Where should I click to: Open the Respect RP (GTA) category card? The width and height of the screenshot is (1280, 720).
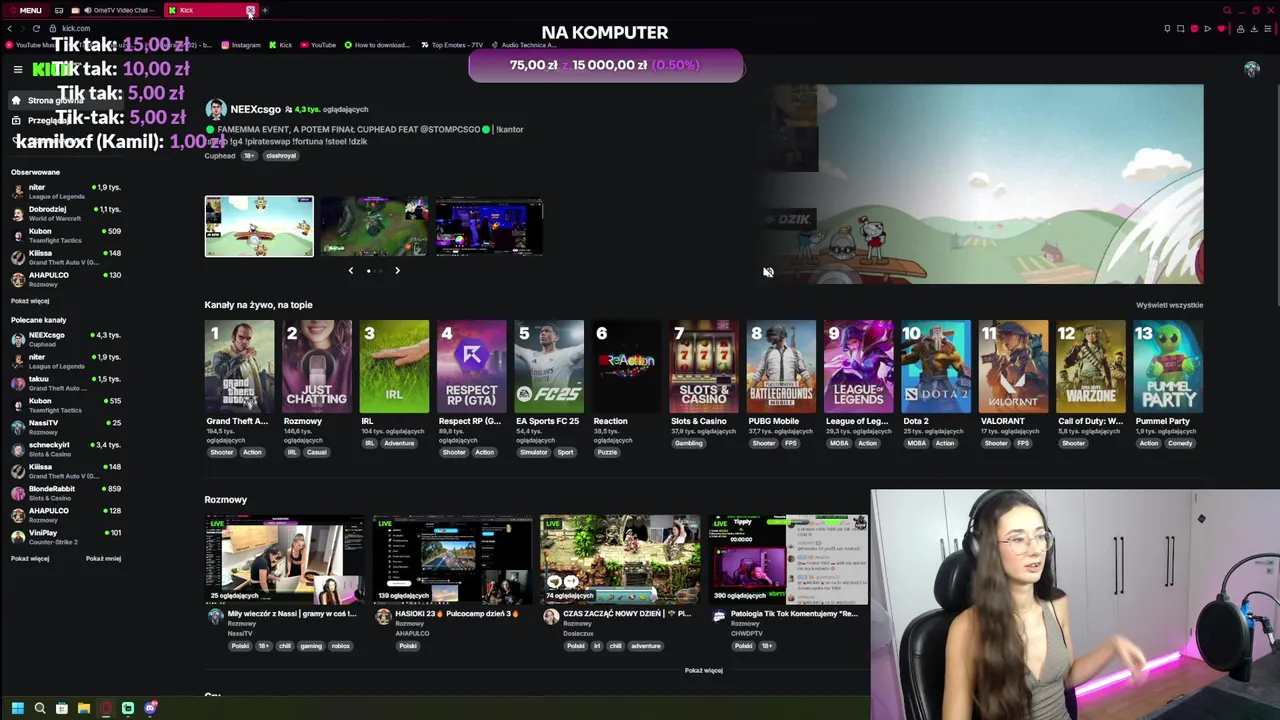(471, 366)
